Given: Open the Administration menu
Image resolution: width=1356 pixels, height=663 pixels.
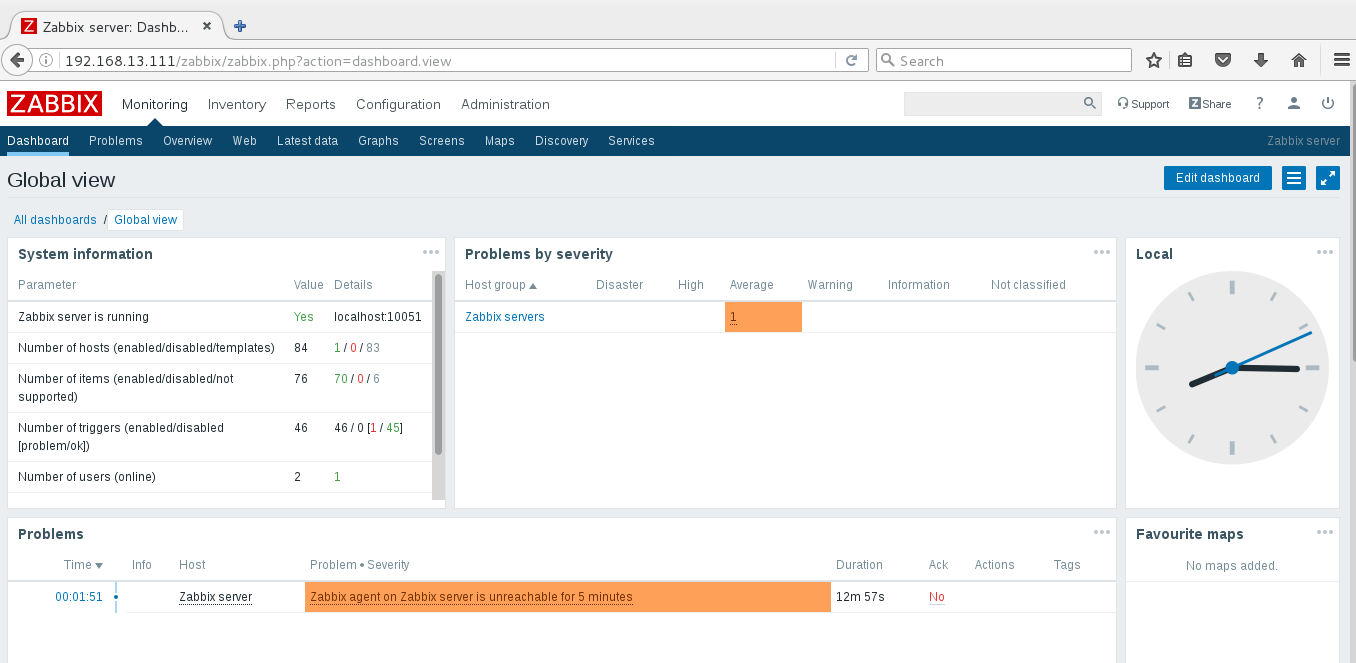Looking at the screenshot, I should coord(505,104).
